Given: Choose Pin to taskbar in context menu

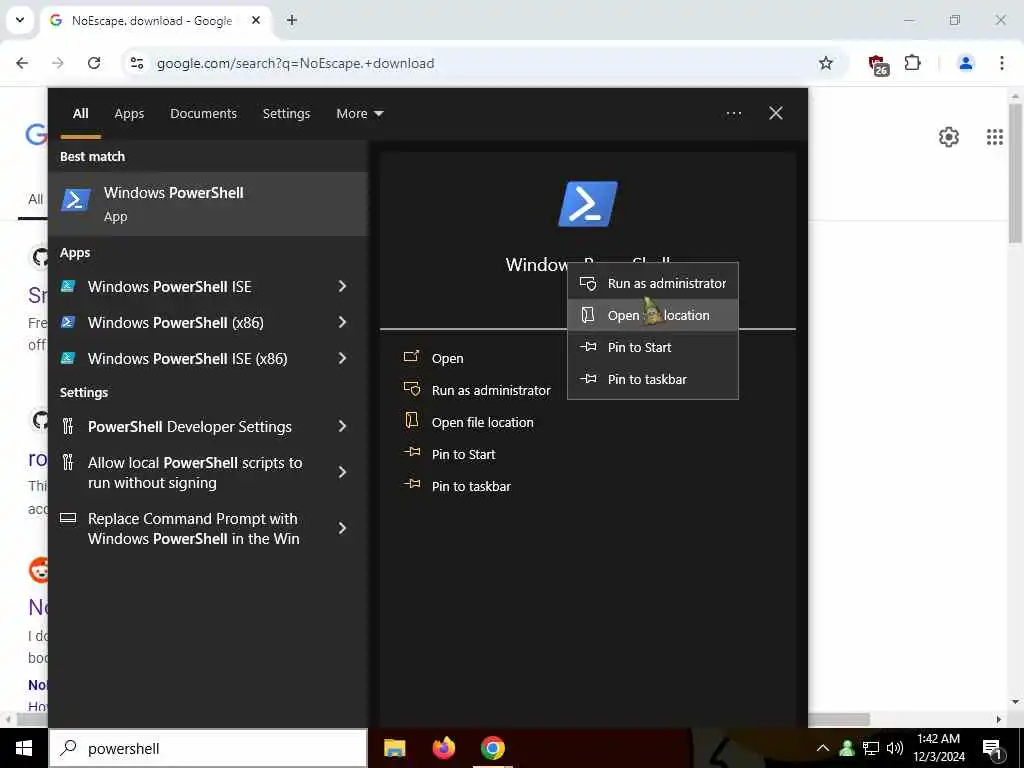Looking at the screenshot, I should click(x=653, y=379).
